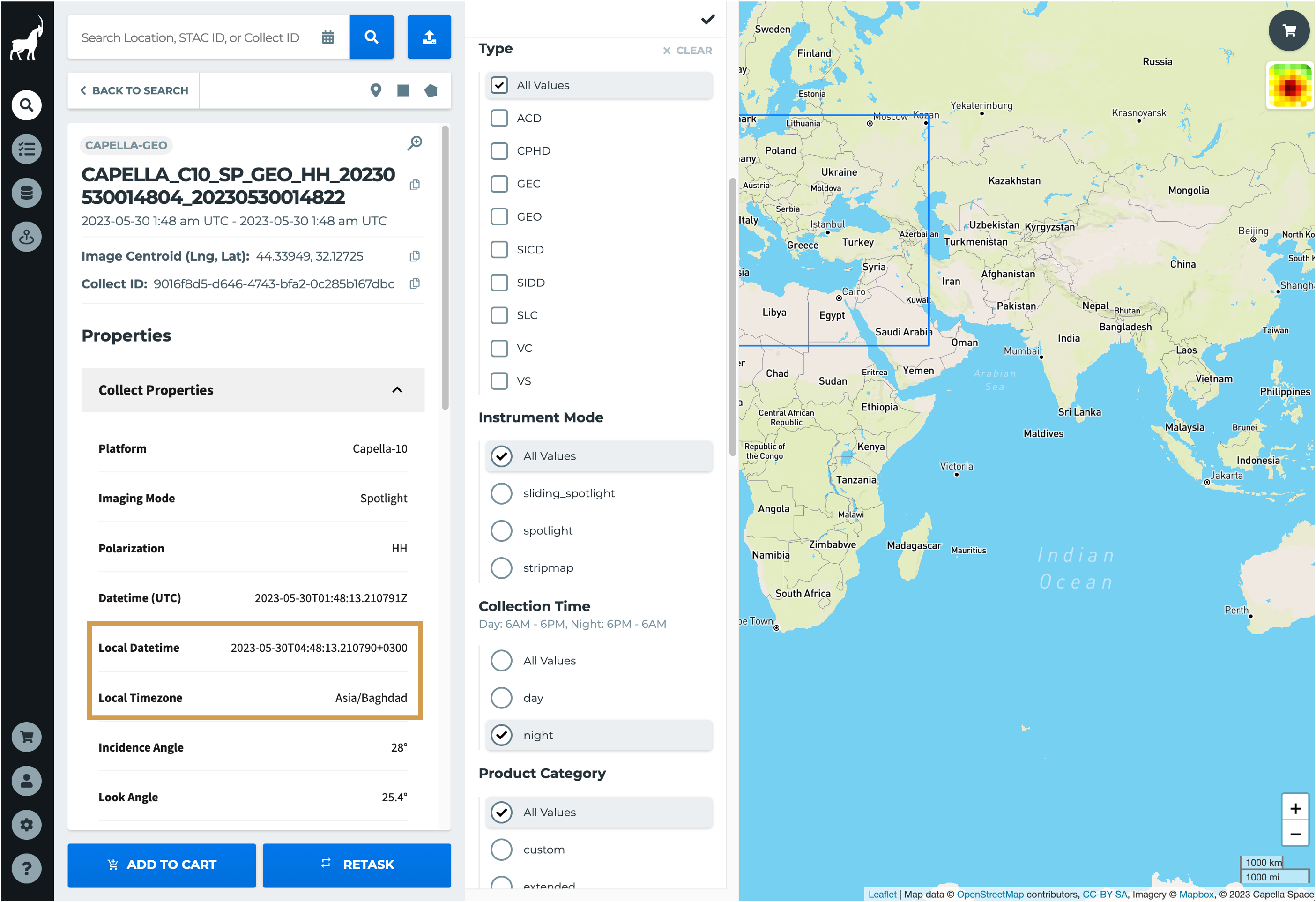This screenshot has width=1316, height=902.
Task: Select custom product category
Action: [502, 850]
